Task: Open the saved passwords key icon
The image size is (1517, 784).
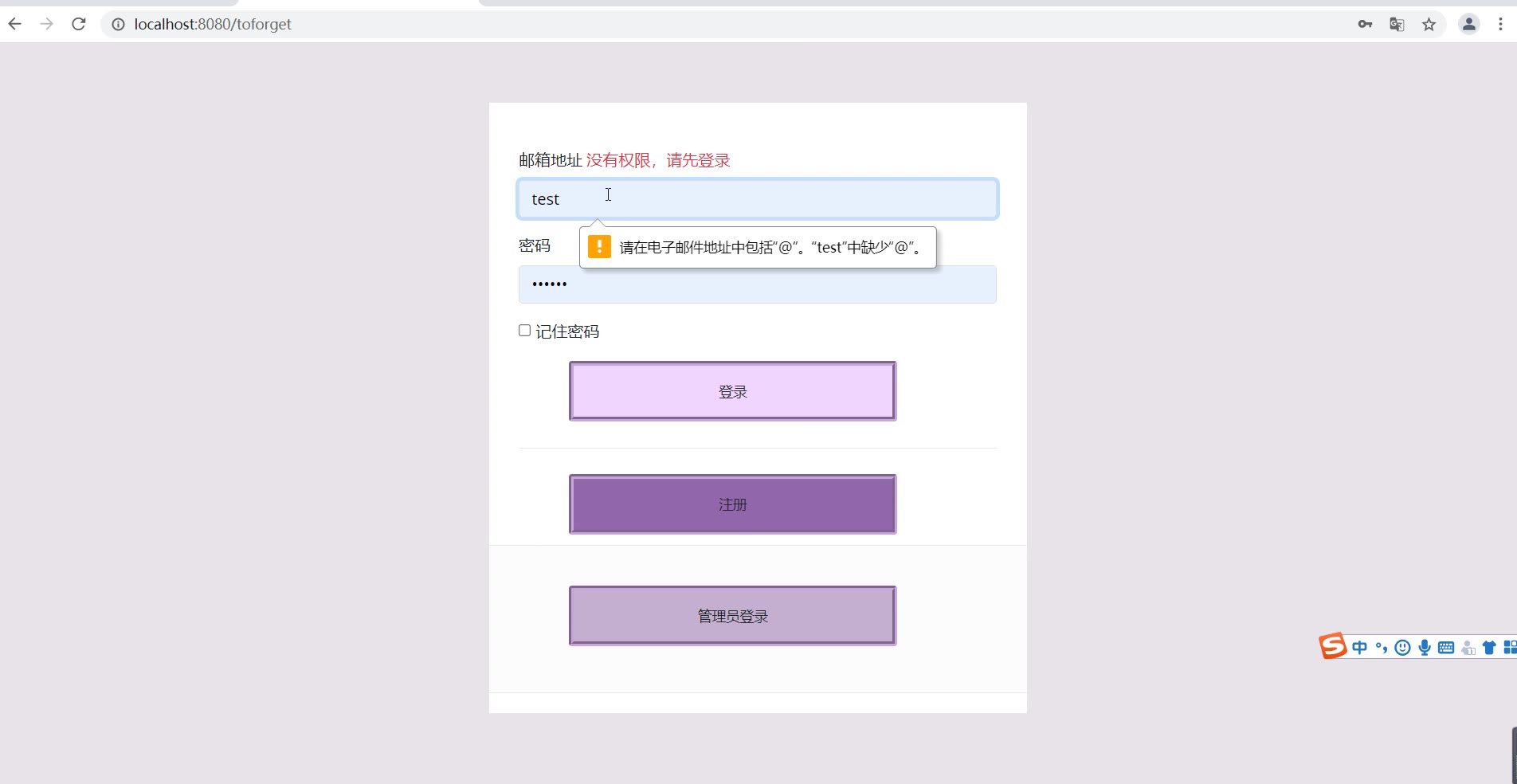Action: coord(1365,25)
